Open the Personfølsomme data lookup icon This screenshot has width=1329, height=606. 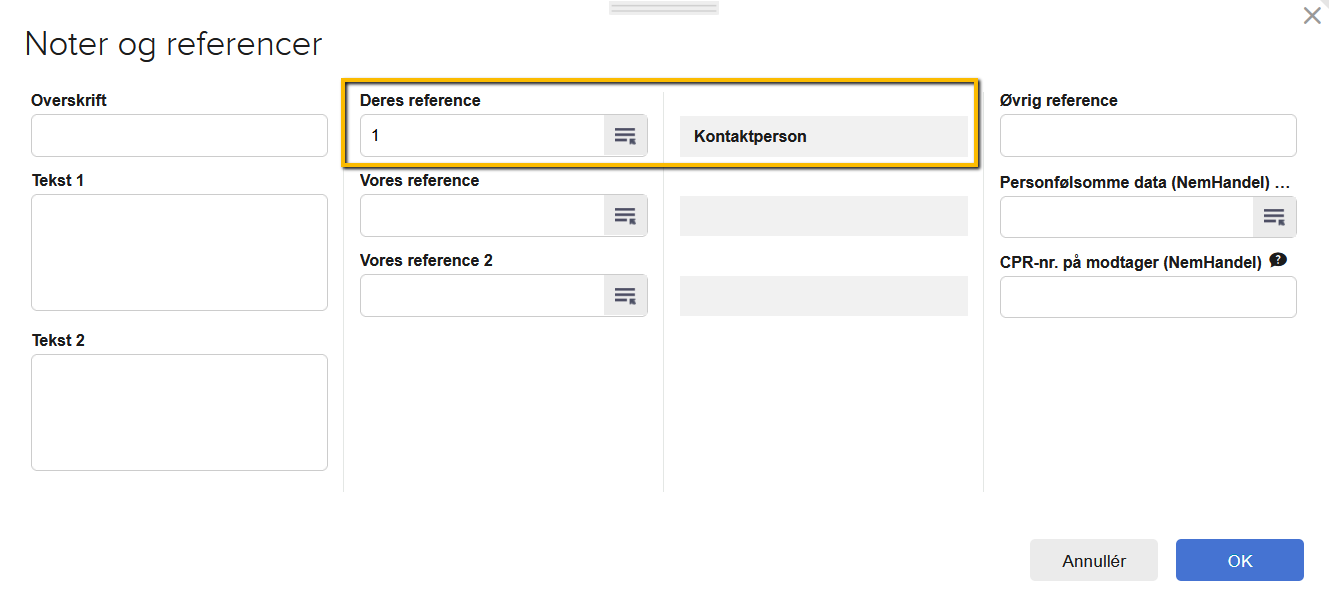click(x=1274, y=217)
